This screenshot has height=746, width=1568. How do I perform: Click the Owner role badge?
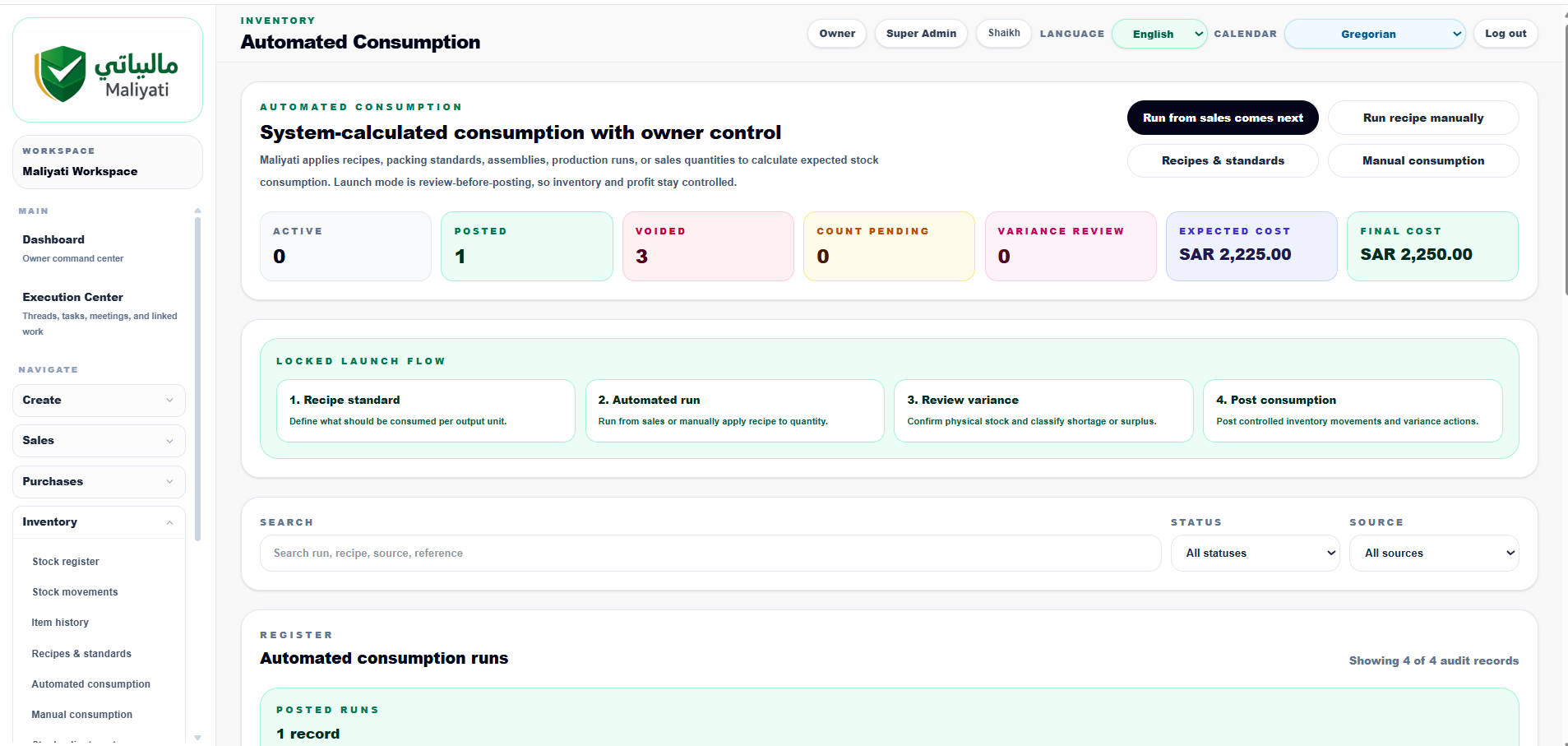tap(837, 34)
